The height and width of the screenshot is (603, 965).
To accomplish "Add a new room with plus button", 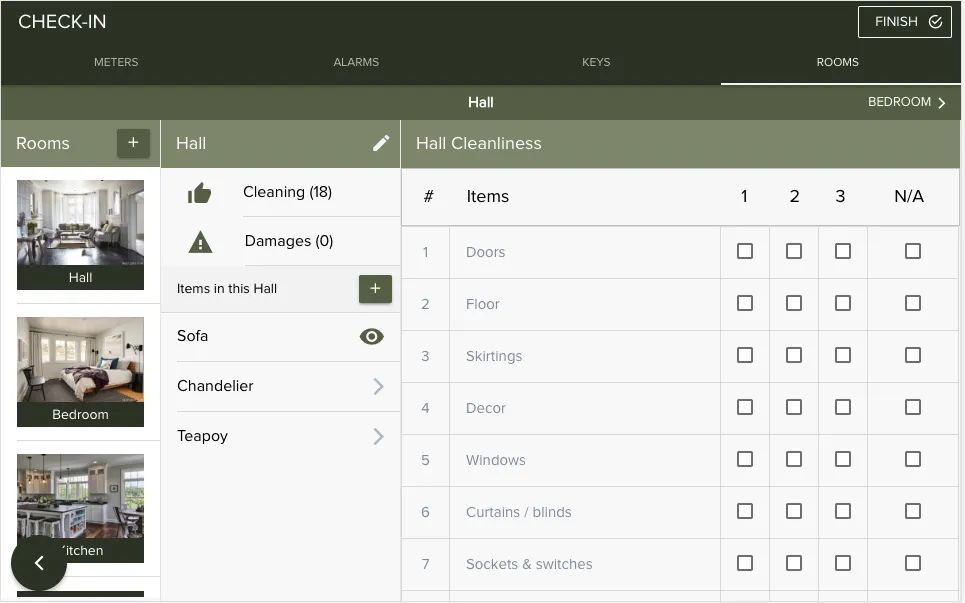I will coord(134,143).
